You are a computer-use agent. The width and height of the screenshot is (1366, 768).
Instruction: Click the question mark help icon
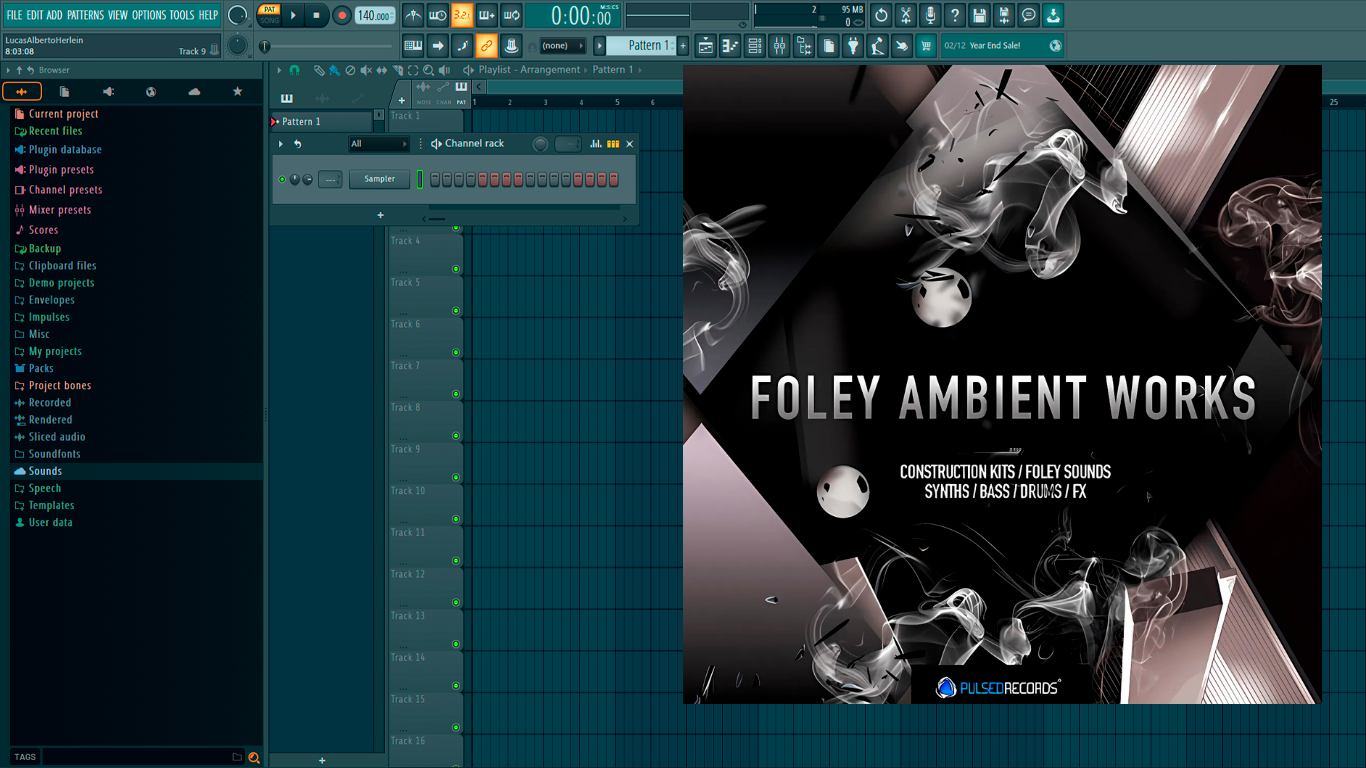955,15
